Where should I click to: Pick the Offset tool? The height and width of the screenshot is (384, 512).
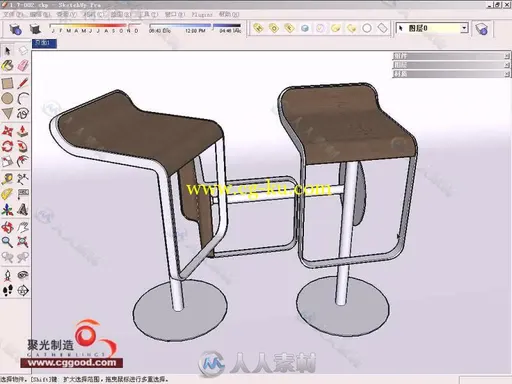coord(23,161)
